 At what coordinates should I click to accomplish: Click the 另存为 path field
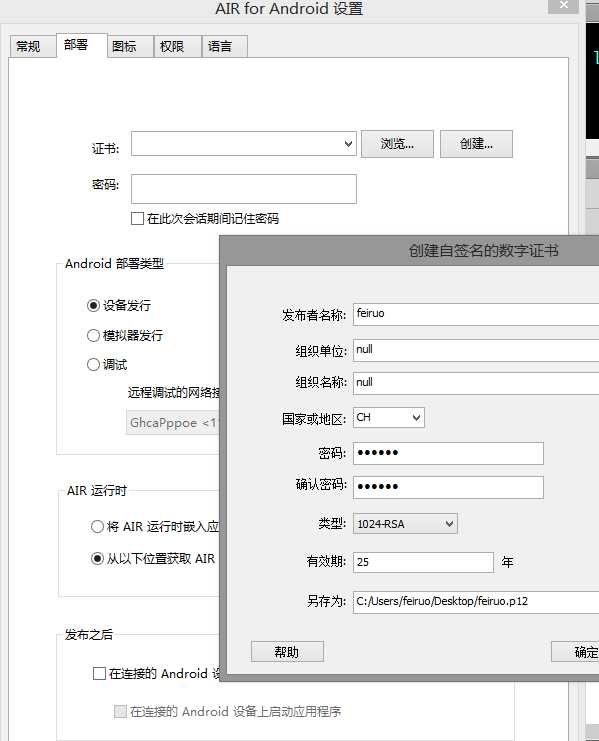476,602
